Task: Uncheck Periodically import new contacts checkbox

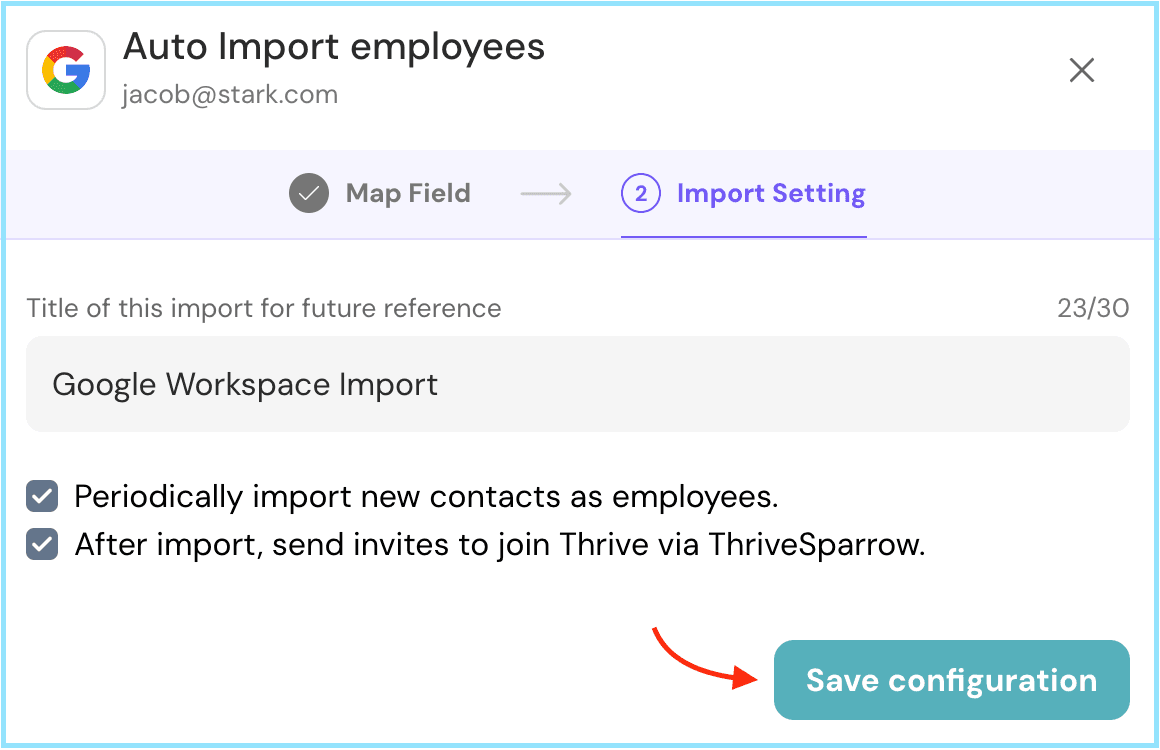Action: pos(42,497)
